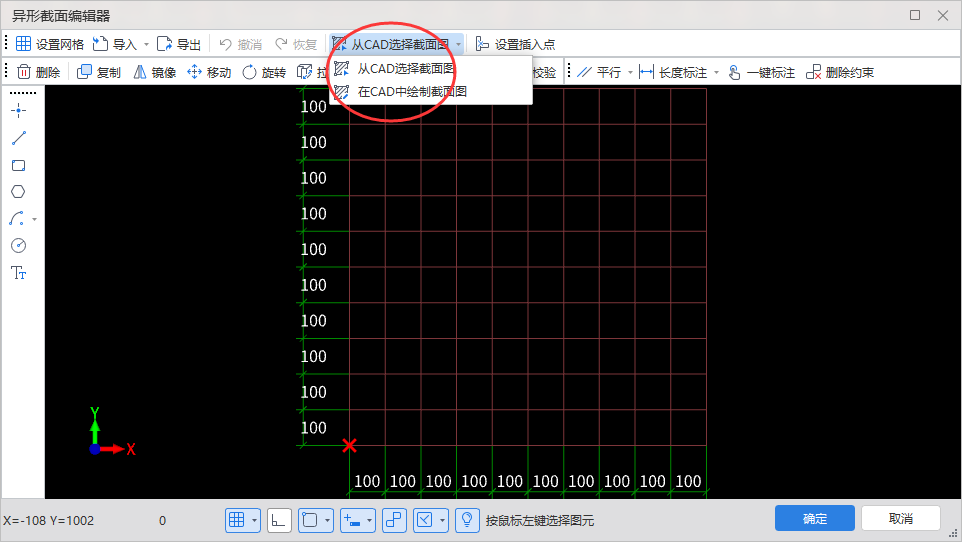This screenshot has height=542, width=962.
Task: Click the light bulb hint icon
Action: point(467,521)
